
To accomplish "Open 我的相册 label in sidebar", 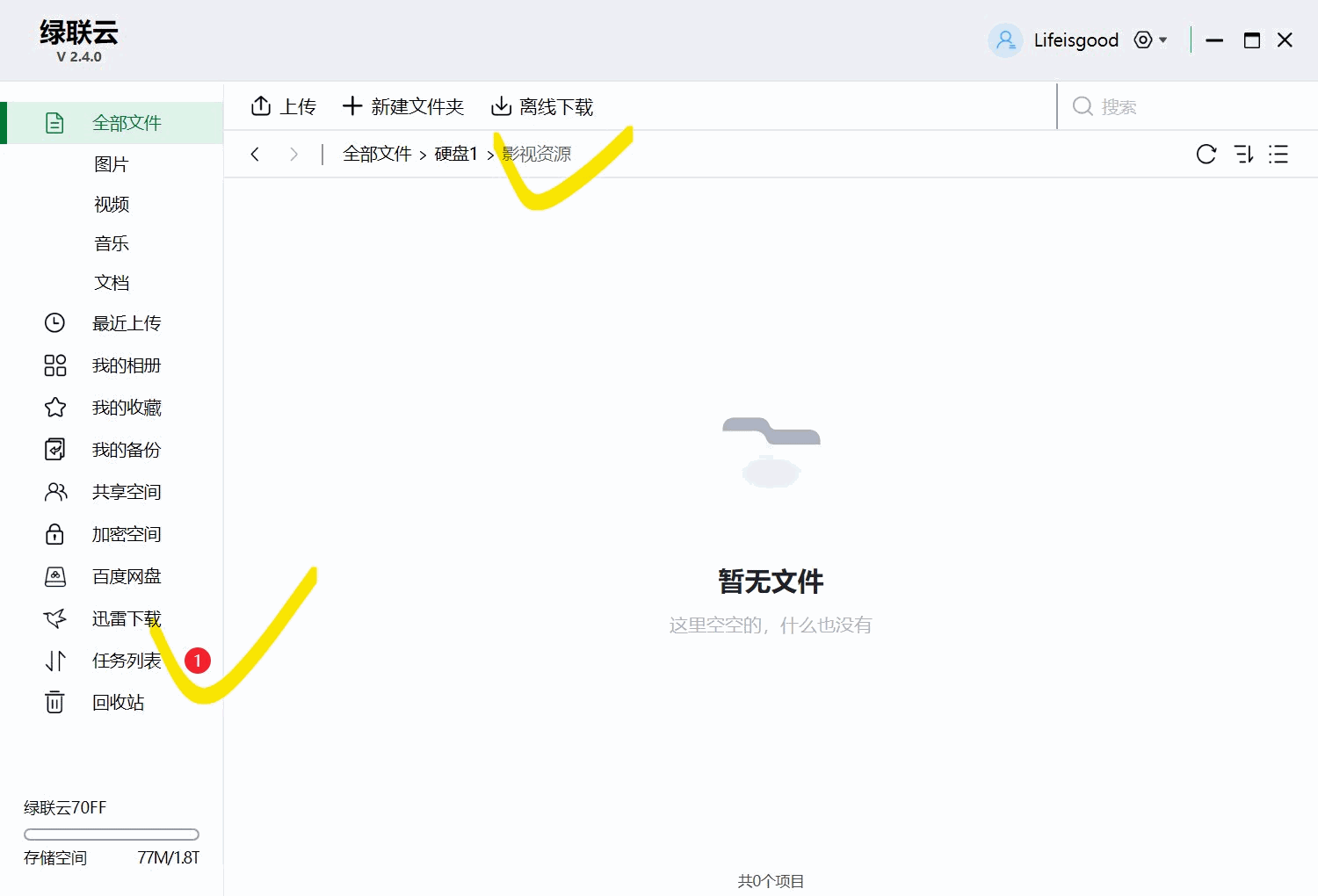I will (127, 365).
